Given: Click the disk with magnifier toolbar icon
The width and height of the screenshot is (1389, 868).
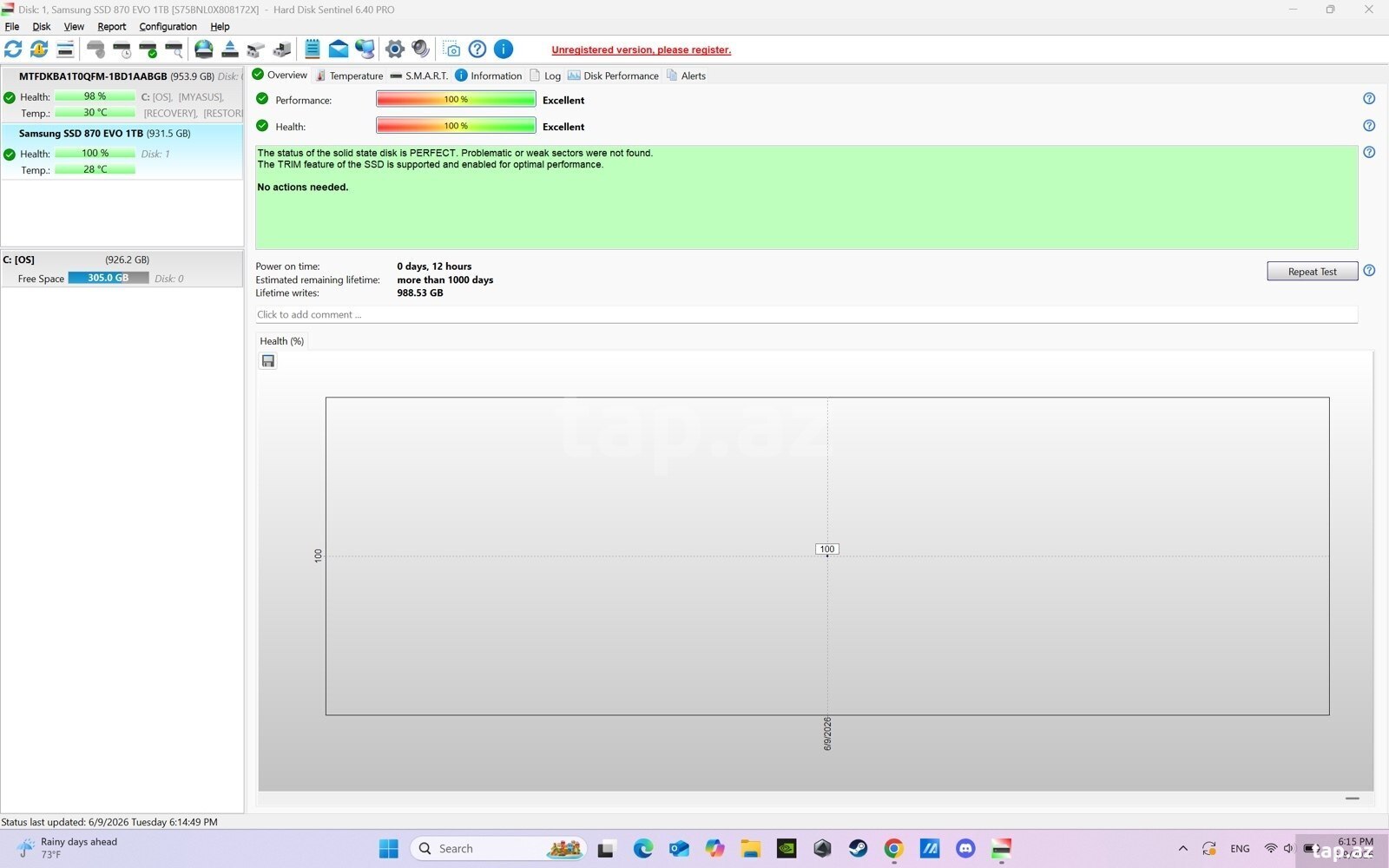Looking at the screenshot, I should pyautogui.click(x=174, y=49).
